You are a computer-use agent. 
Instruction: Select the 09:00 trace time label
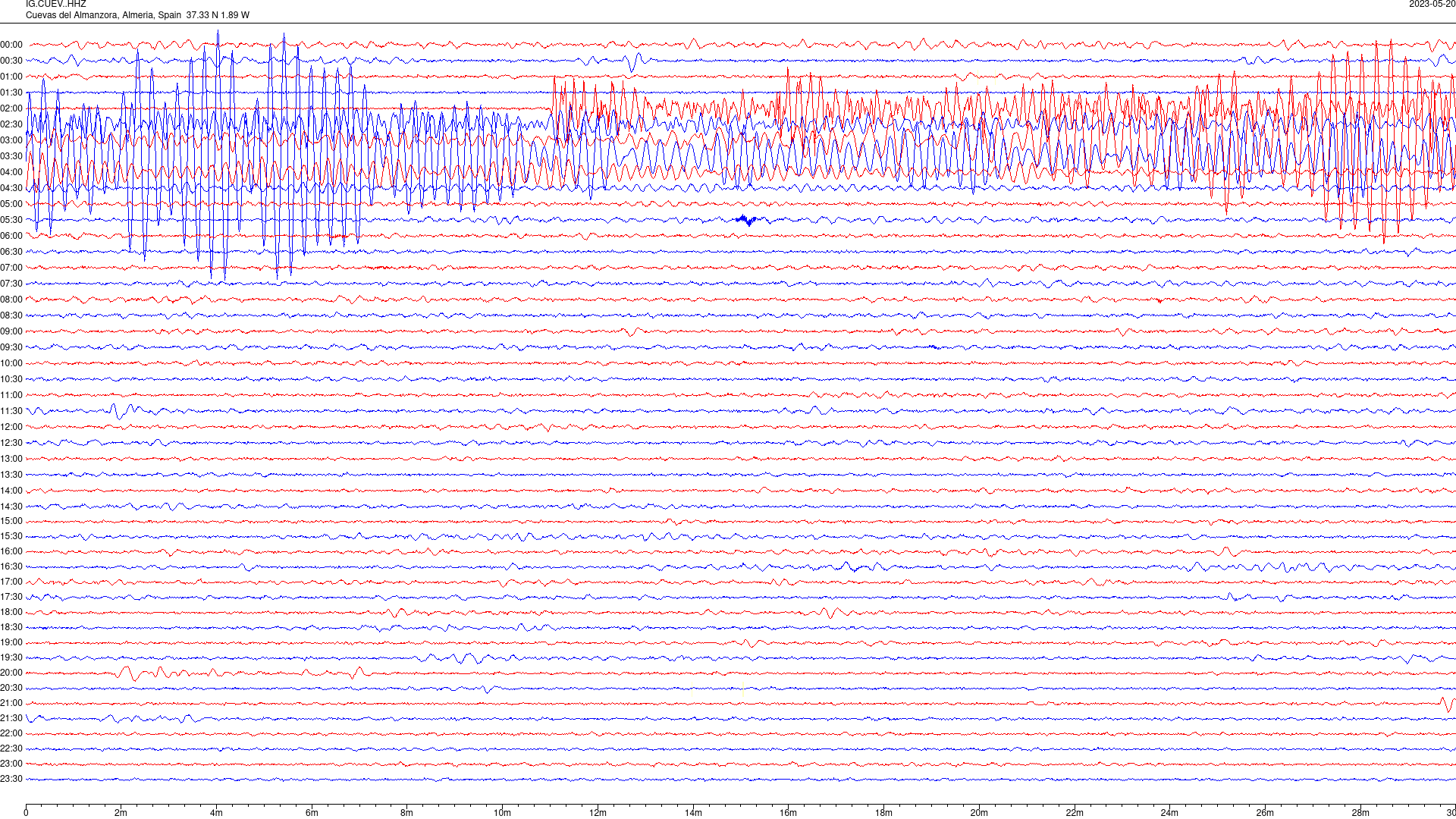click(x=11, y=331)
